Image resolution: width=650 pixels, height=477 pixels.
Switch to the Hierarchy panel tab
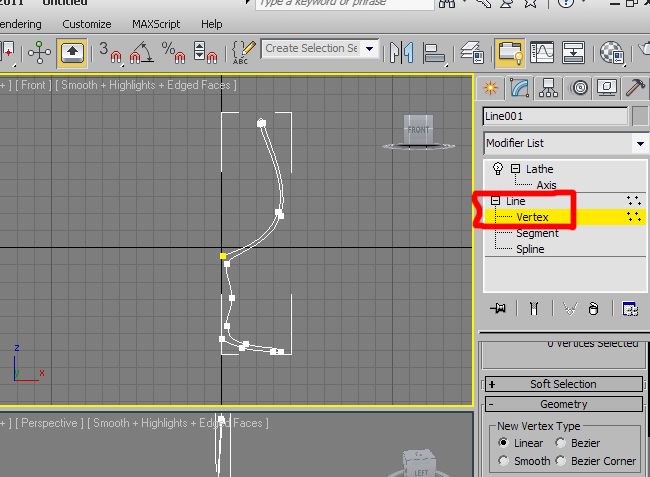(x=548, y=88)
